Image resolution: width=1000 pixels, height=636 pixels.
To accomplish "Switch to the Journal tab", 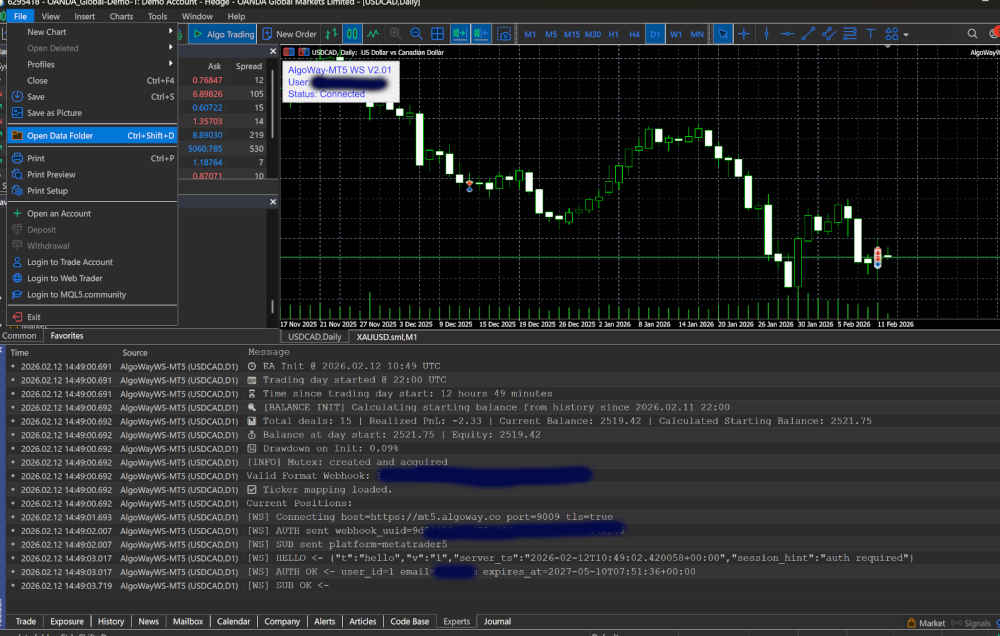I will tap(497, 621).
